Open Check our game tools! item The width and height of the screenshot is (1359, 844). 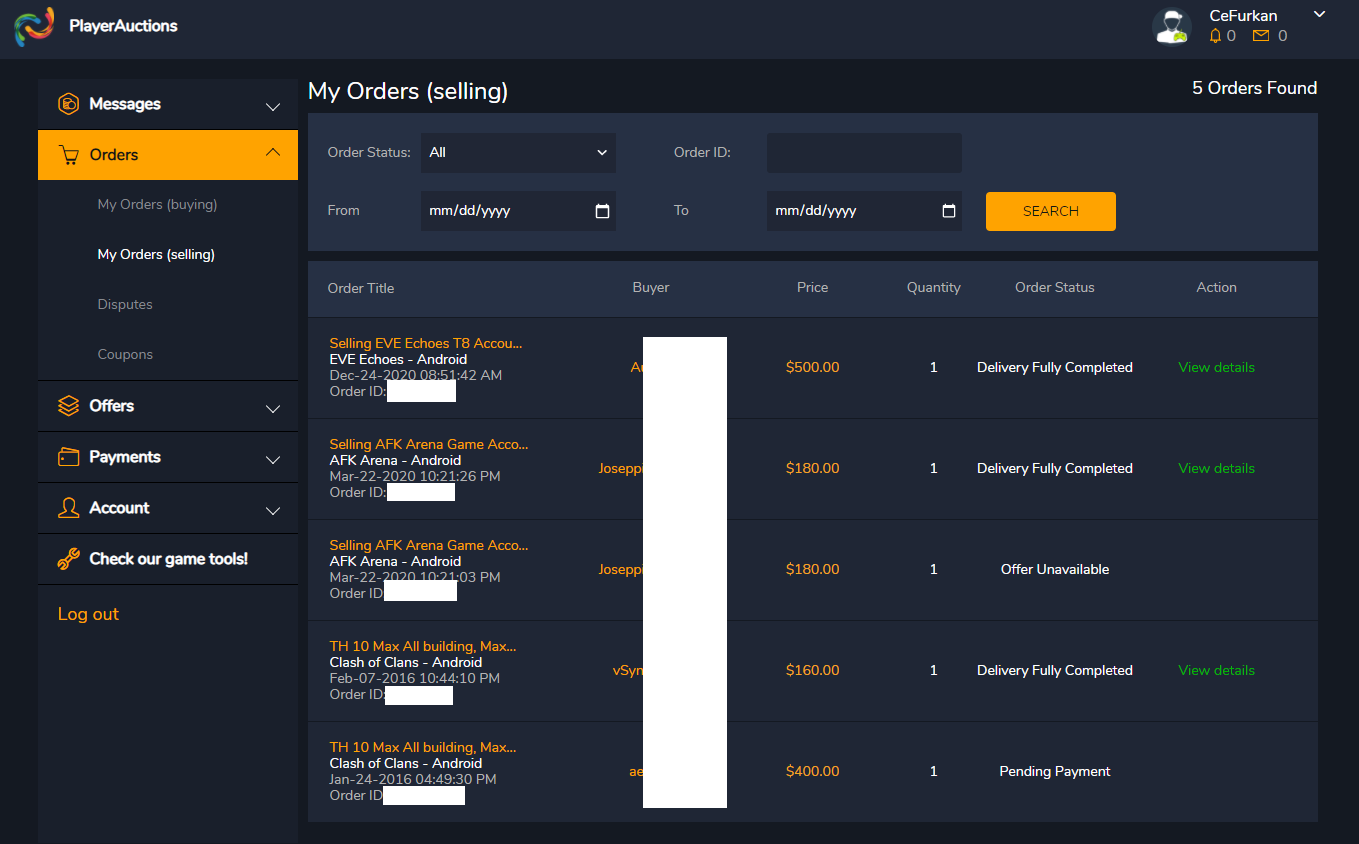(168, 559)
